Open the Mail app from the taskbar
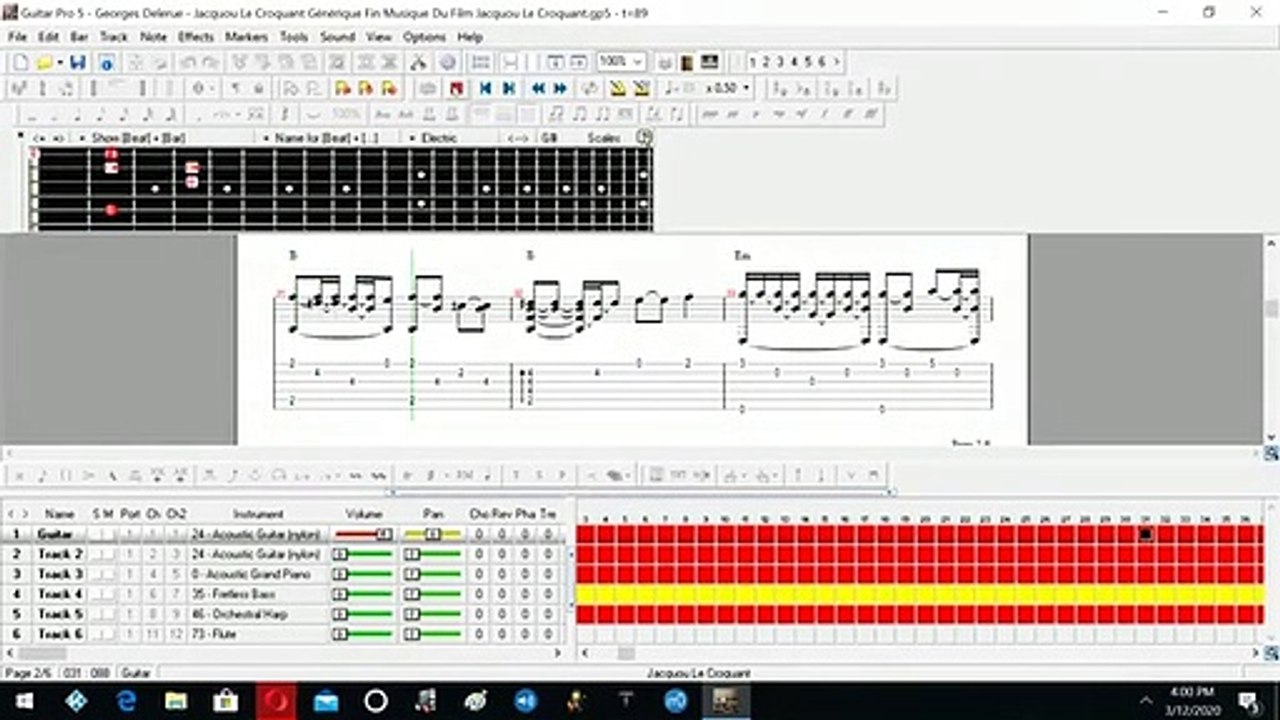Image resolution: width=1280 pixels, height=720 pixels. (x=326, y=701)
